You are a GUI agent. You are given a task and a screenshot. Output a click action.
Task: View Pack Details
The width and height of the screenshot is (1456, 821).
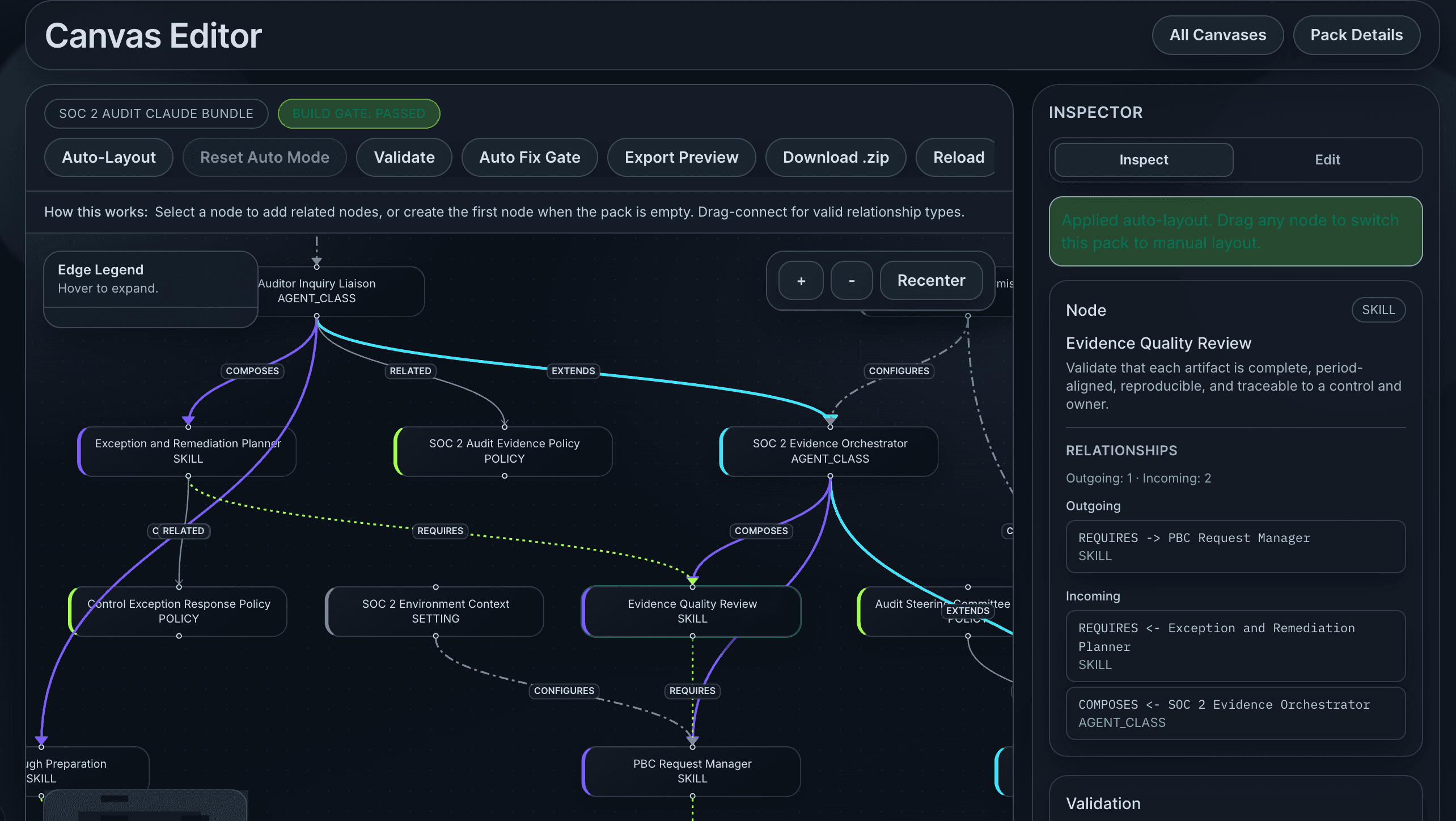(1356, 35)
